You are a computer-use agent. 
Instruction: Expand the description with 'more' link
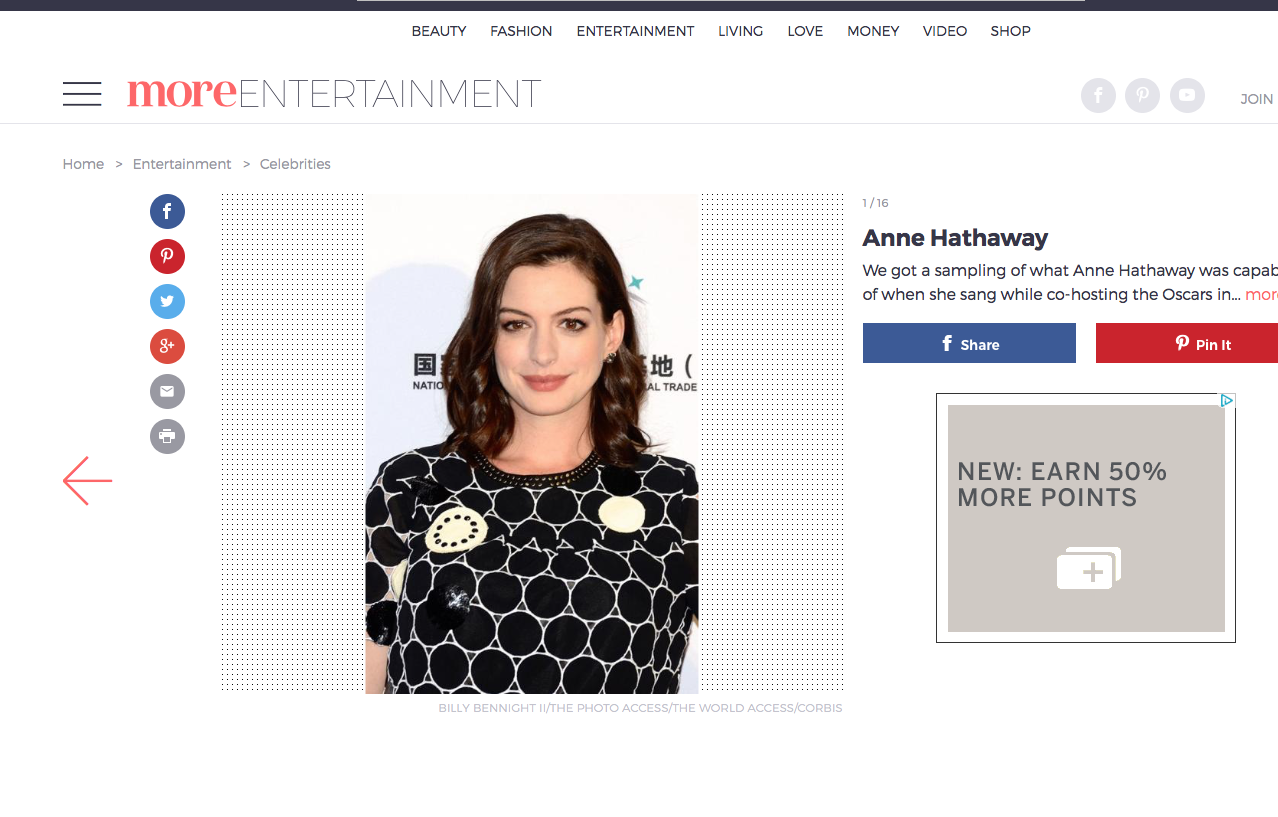(1261, 295)
